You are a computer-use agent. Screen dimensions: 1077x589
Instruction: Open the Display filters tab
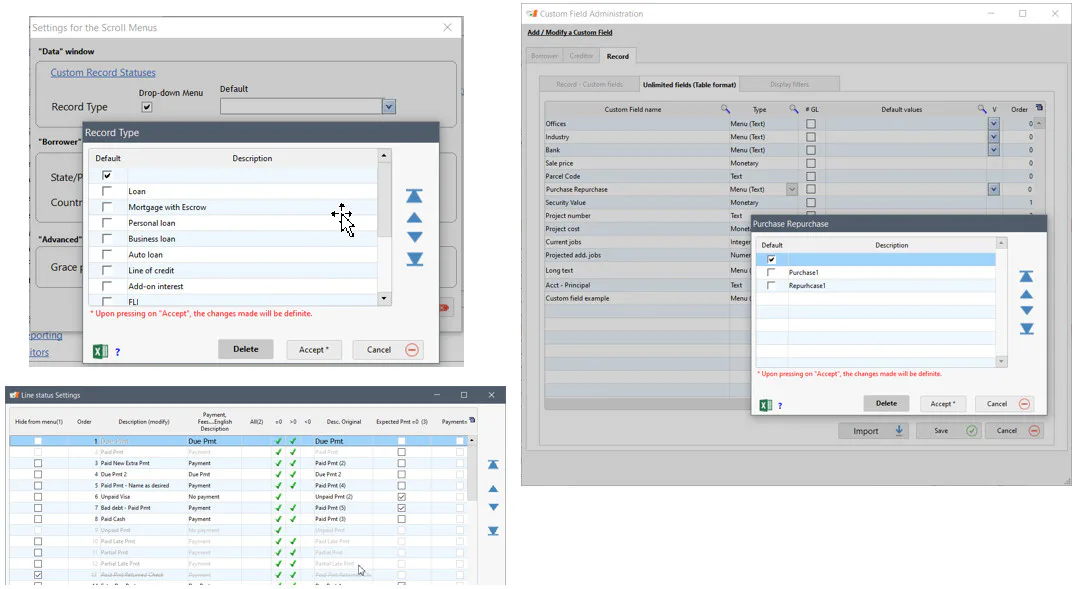tap(789, 84)
